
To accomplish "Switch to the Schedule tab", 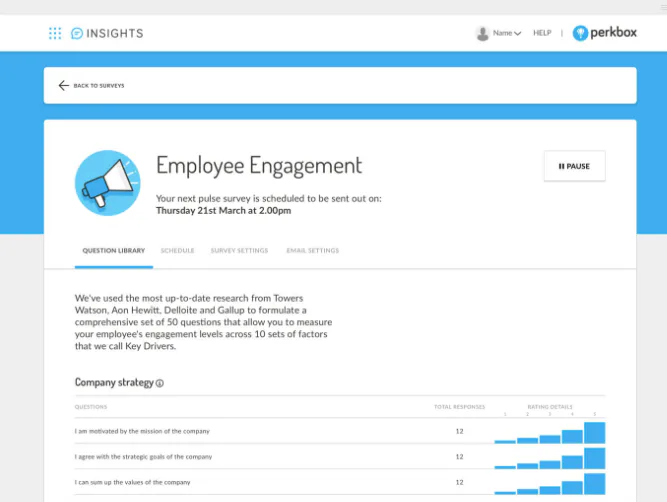I will 177,251.
